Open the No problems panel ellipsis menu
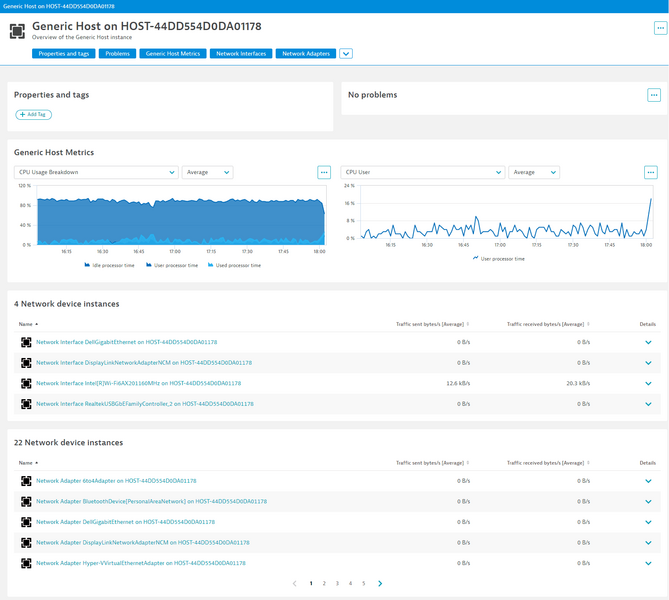 point(654,95)
